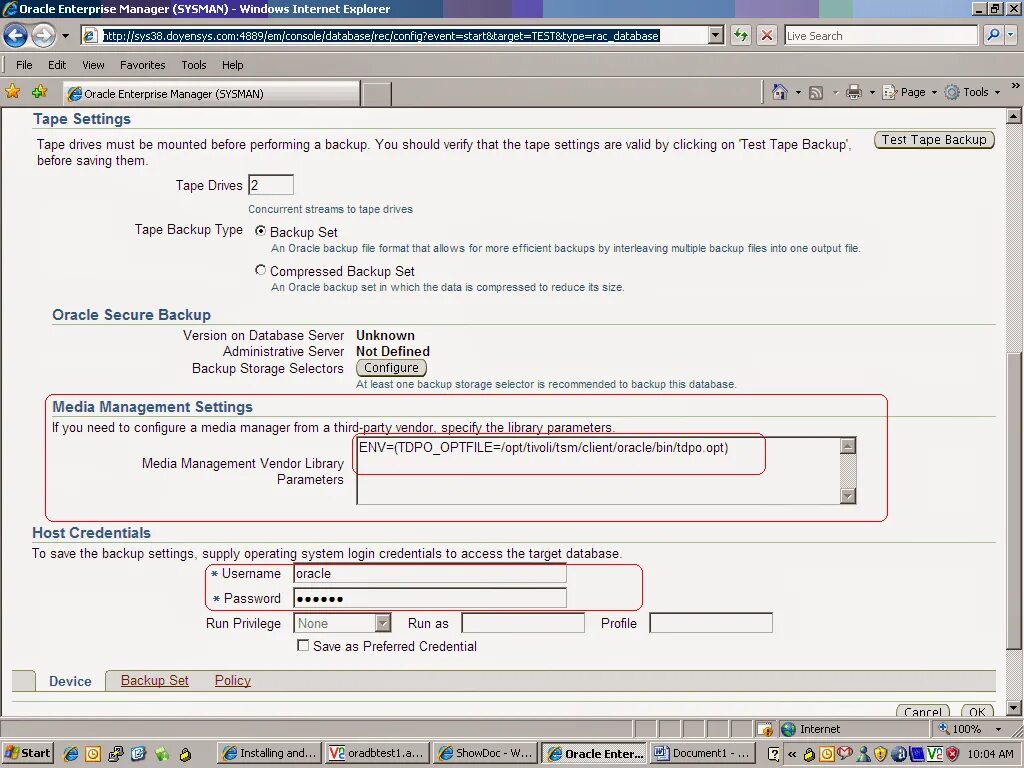Image resolution: width=1024 pixels, height=768 pixels.
Task: Click the taskbar help question icon
Action: tap(773, 754)
